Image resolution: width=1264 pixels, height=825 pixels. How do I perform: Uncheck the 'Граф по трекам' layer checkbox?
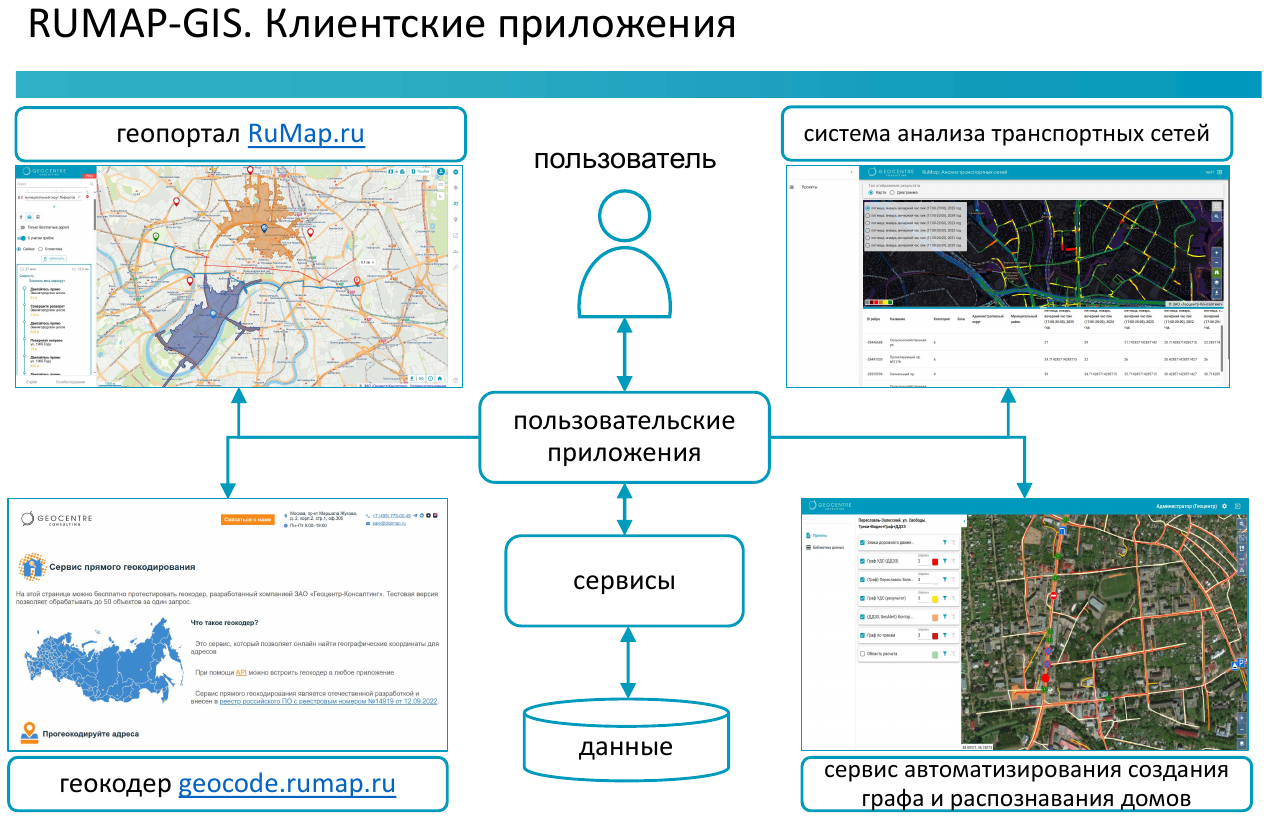pos(862,635)
